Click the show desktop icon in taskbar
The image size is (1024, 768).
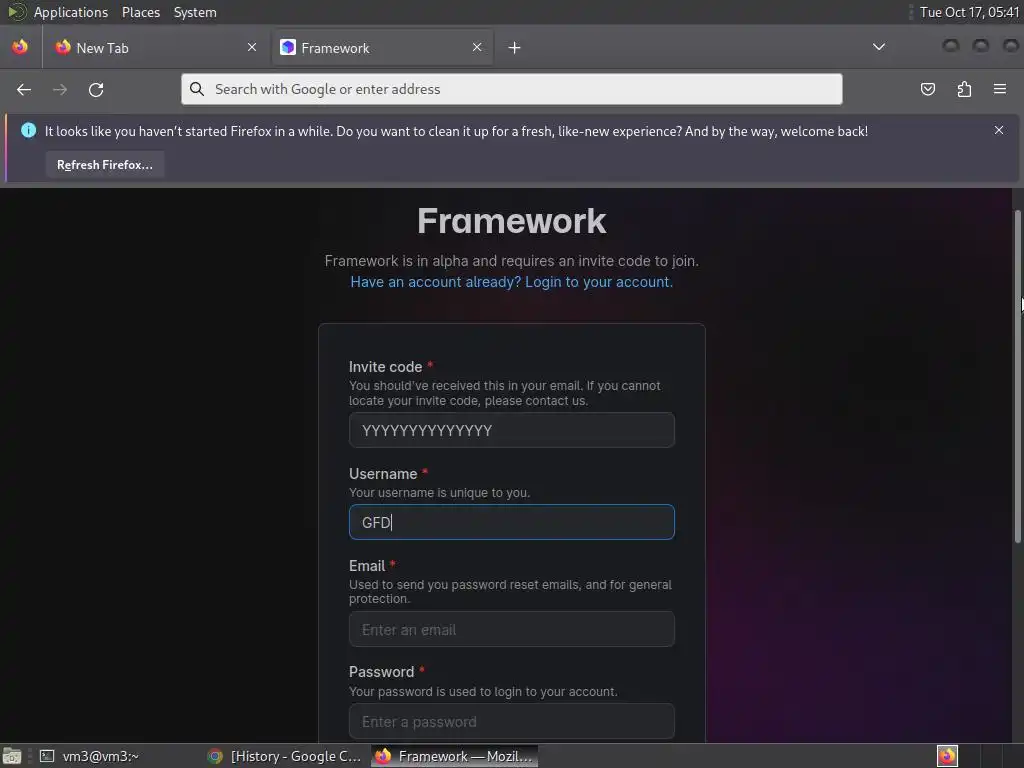[x=12, y=756]
